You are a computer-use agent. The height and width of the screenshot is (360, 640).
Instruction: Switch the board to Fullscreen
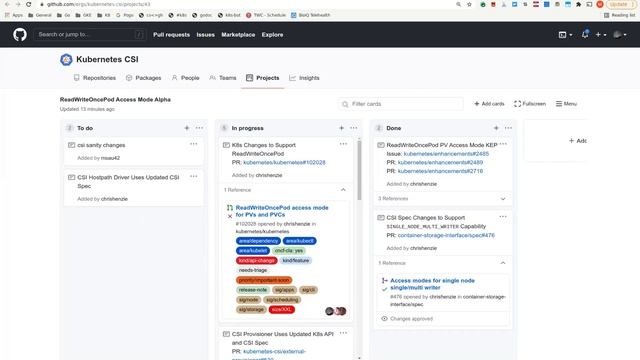tap(530, 104)
